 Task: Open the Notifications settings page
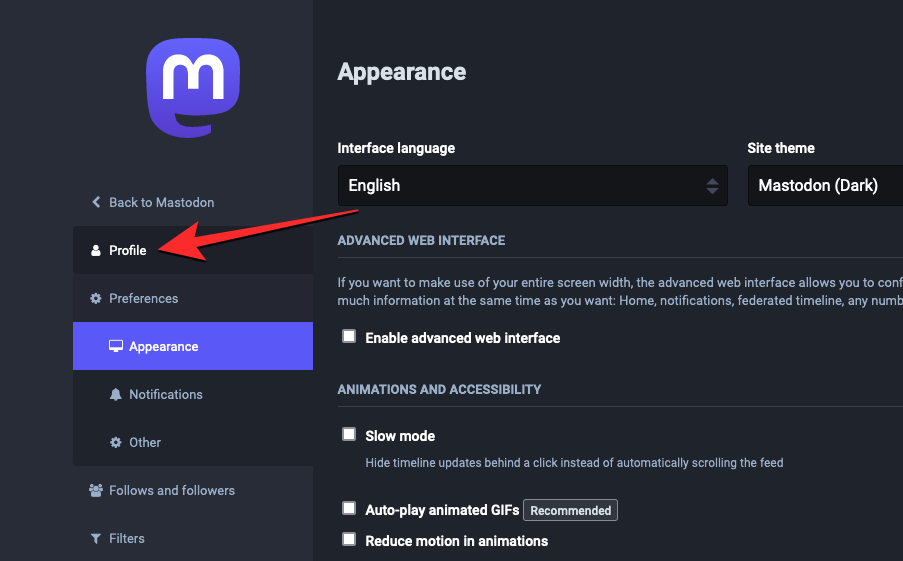point(166,395)
